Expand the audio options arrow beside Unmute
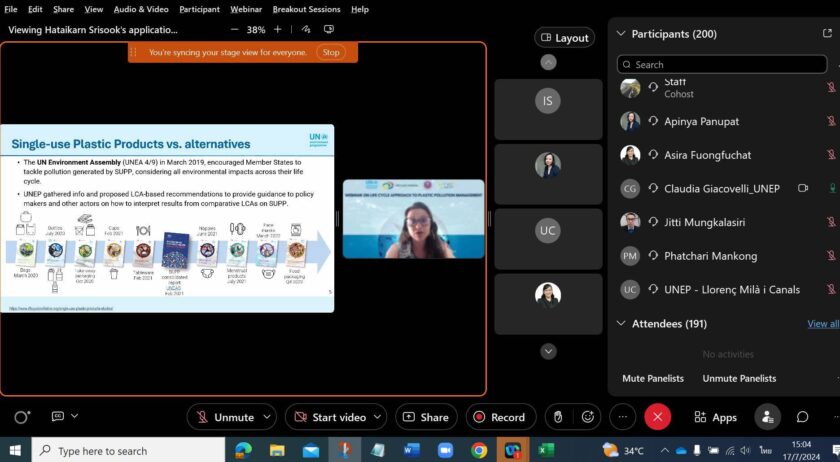The image size is (840, 462). pos(267,417)
